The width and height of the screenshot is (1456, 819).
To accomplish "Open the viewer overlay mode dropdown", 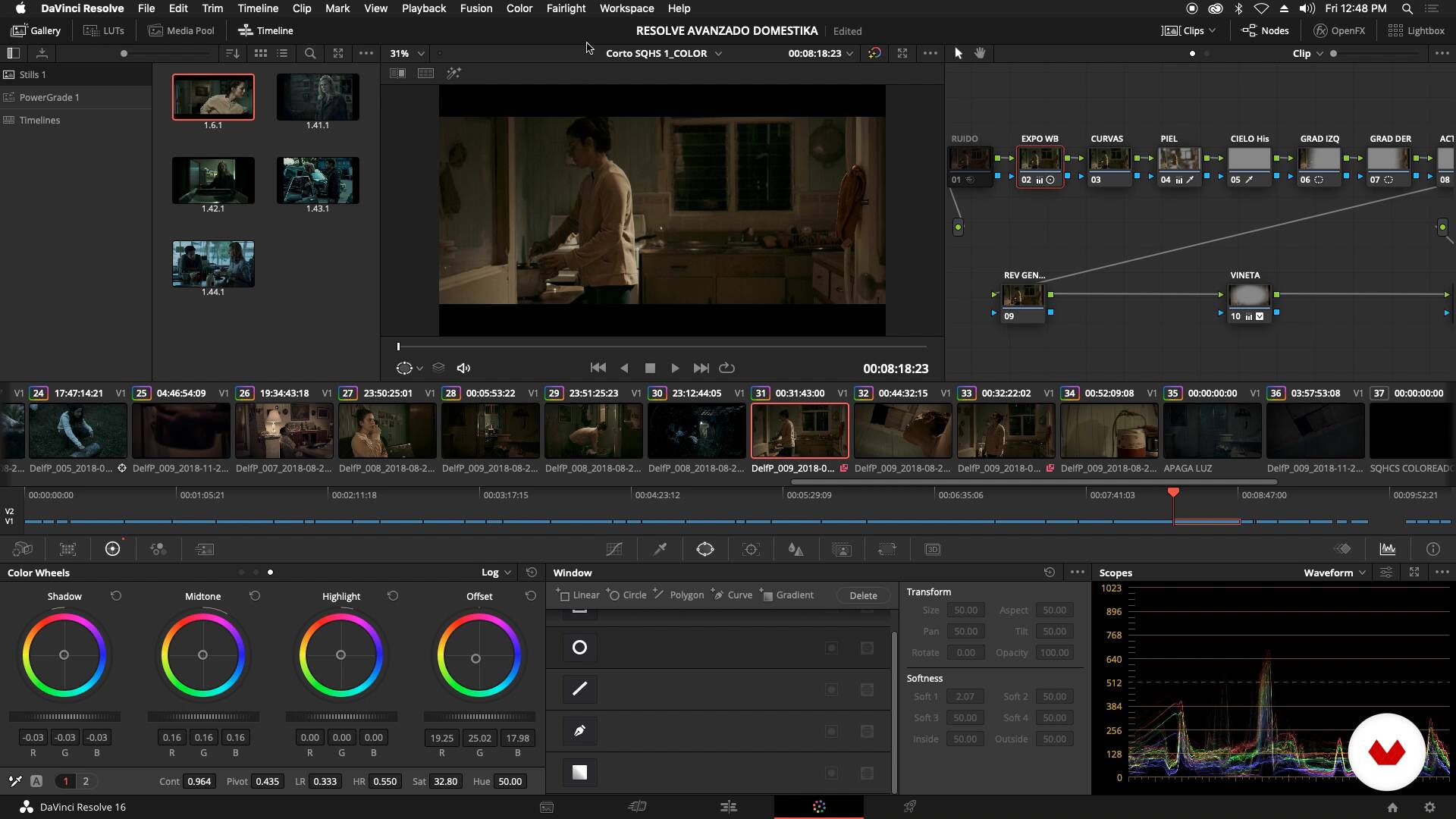I will (409, 368).
